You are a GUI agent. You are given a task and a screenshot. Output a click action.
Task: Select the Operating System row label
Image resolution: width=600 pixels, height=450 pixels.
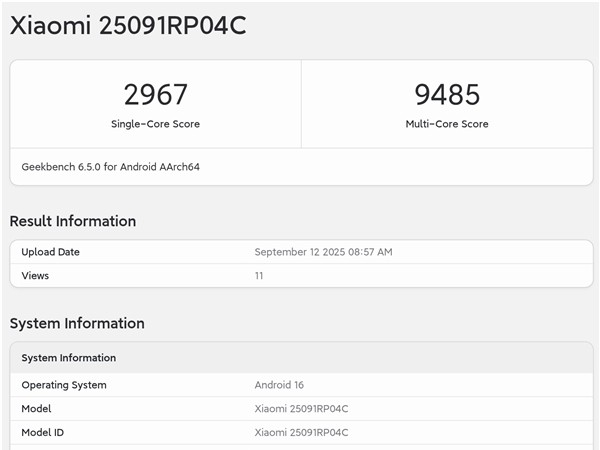(x=64, y=385)
